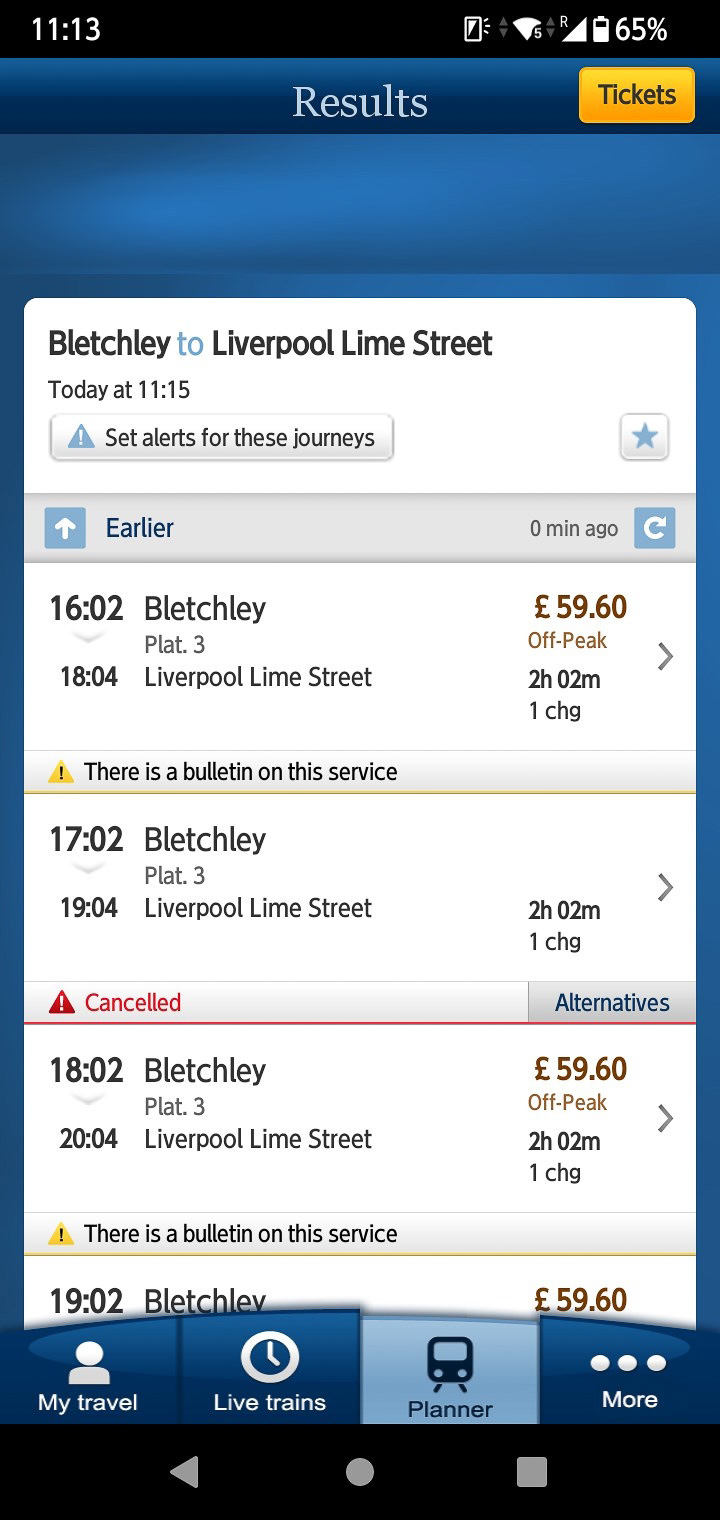Image resolution: width=720 pixels, height=1520 pixels.
Task: Select the Live trains clock icon
Action: coord(268,1357)
